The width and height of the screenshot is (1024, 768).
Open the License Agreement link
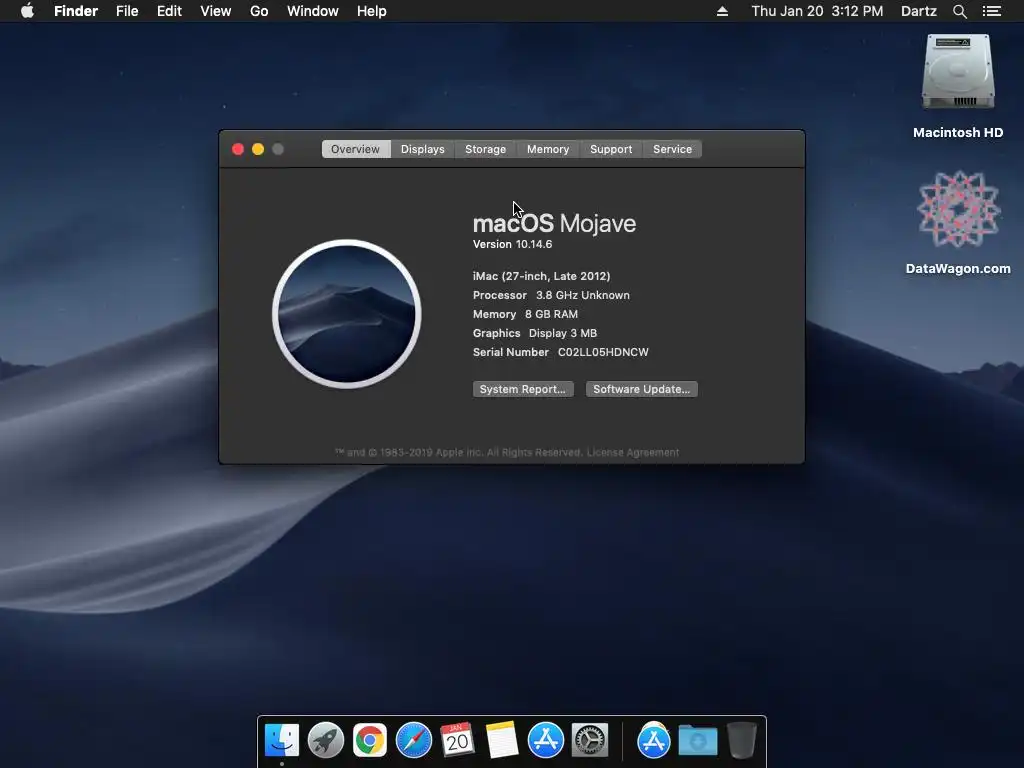point(633,453)
